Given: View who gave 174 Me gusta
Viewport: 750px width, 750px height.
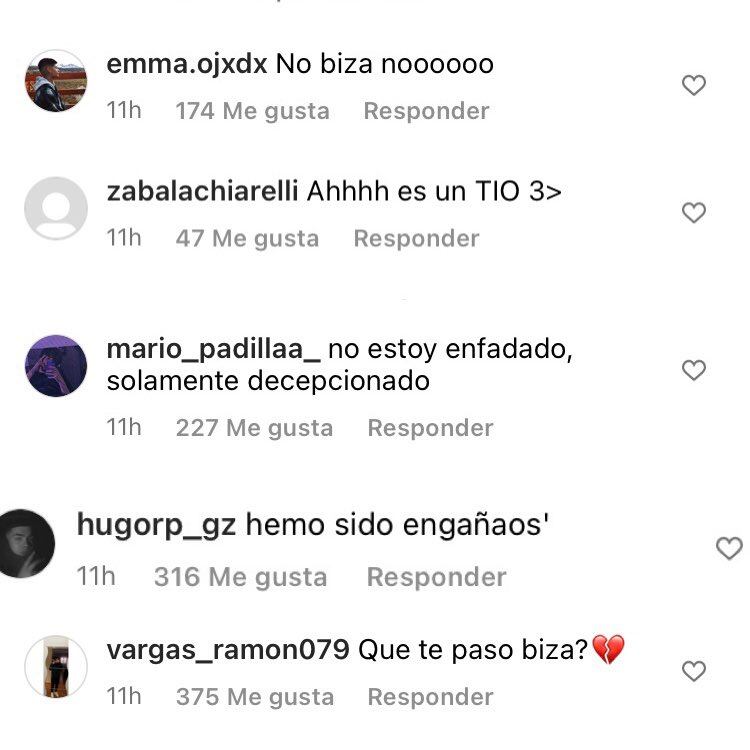Looking at the screenshot, I should [x=253, y=111].
